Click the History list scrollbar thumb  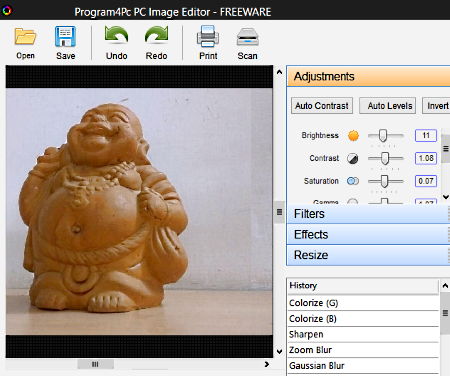point(445,313)
